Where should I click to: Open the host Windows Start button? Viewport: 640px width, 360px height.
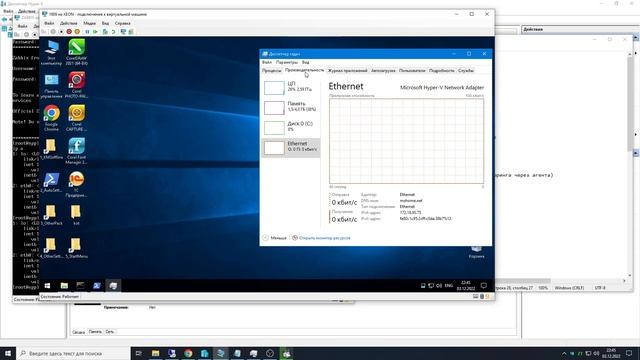(x=8, y=353)
